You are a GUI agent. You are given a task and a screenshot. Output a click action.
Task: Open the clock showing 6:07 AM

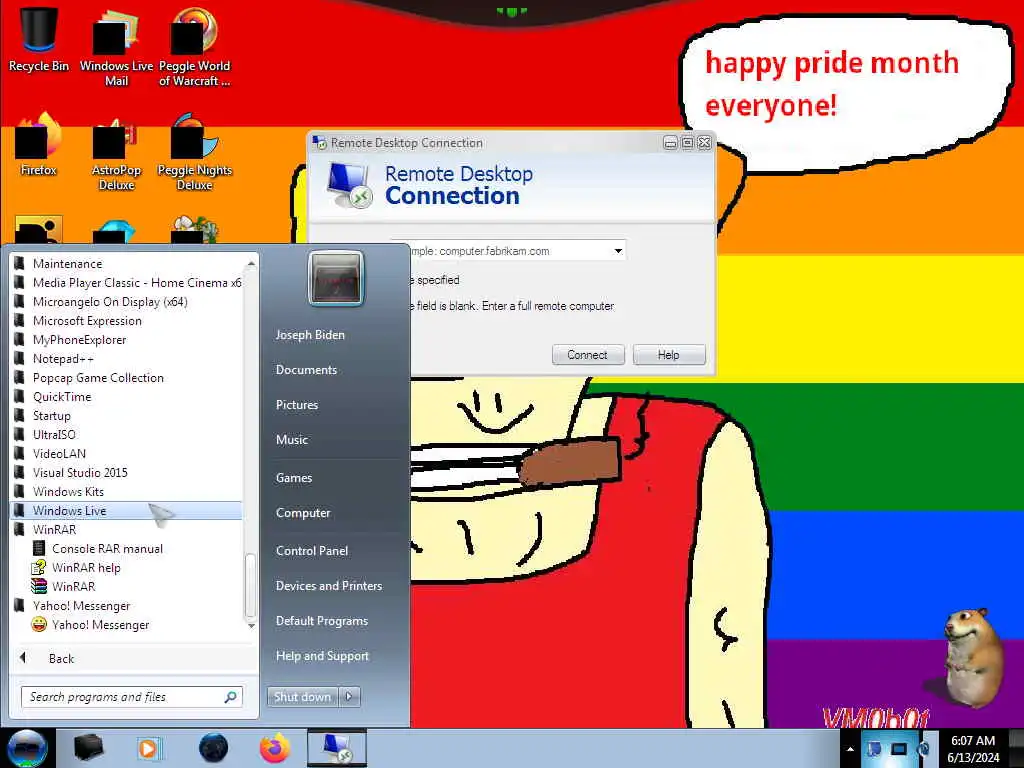(973, 749)
